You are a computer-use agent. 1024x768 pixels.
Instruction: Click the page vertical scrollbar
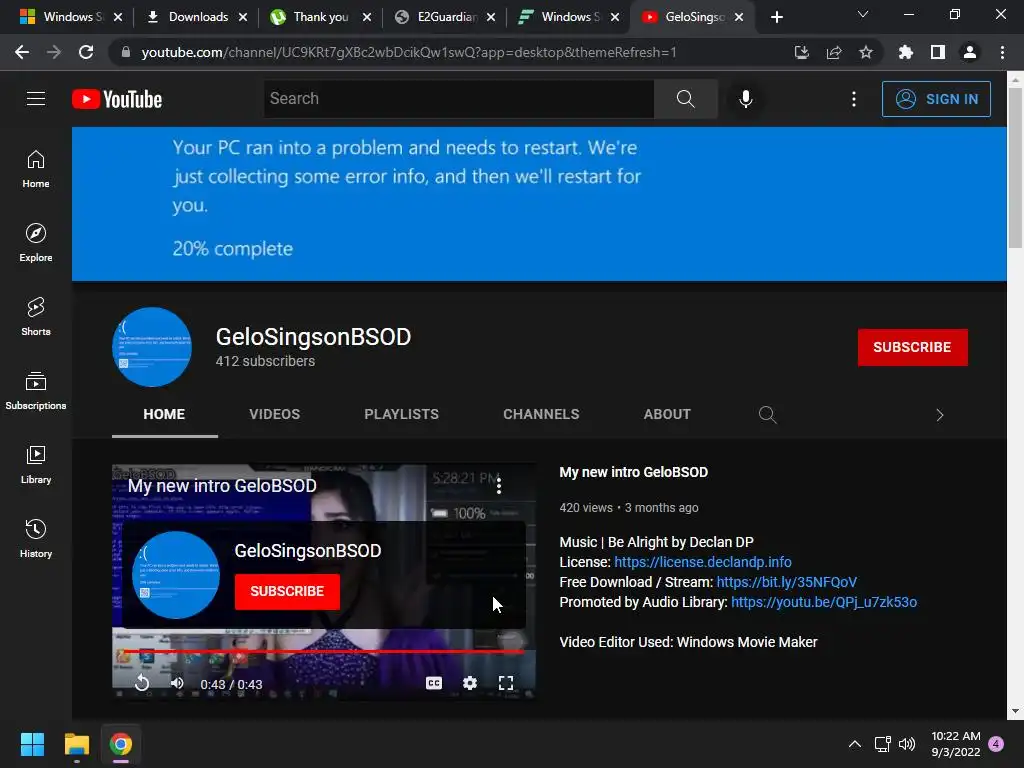(1015, 168)
